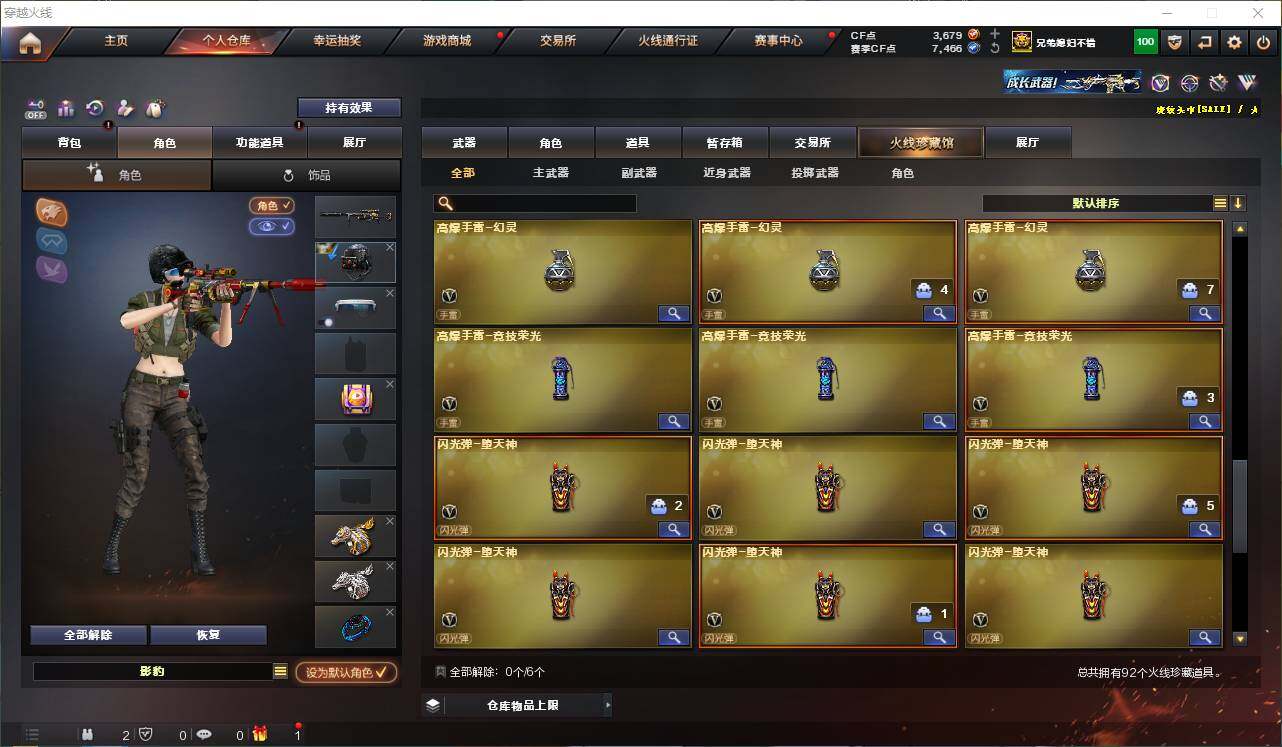
Task: Open settings gear icon in top right
Action: click(x=1235, y=42)
